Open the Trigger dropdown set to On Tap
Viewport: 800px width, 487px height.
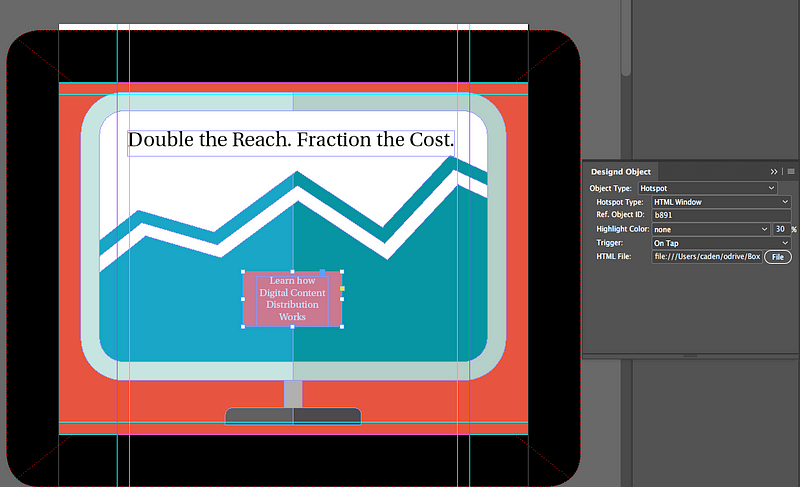721,243
